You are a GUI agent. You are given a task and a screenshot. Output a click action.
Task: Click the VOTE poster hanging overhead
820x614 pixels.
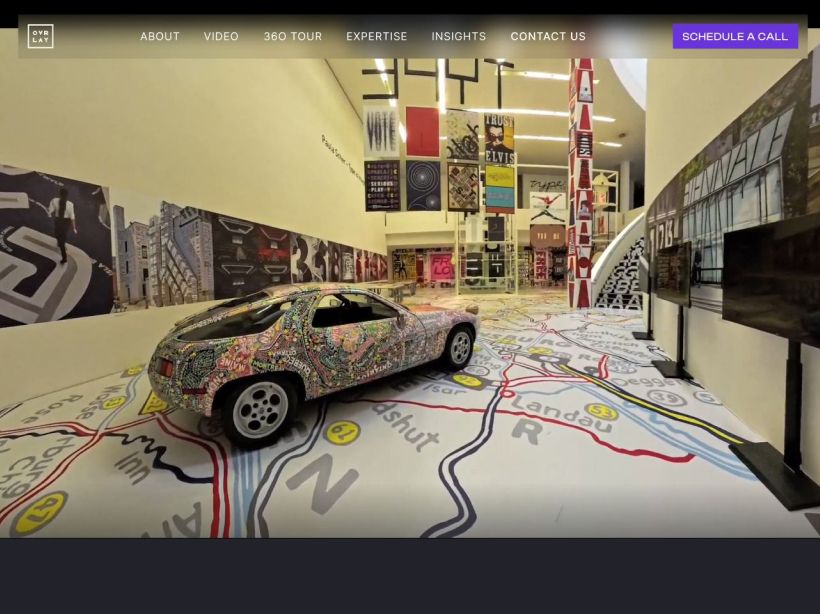(381, 131)
